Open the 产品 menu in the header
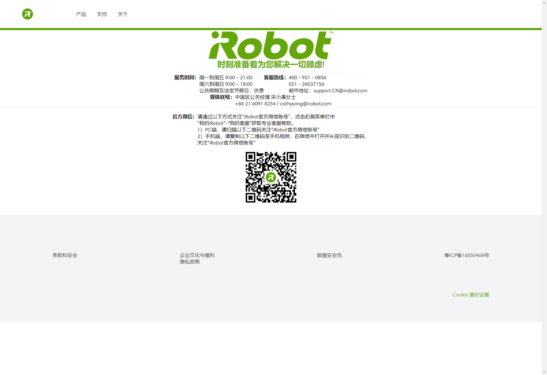The image size is (547, 375). coord(81,14)
